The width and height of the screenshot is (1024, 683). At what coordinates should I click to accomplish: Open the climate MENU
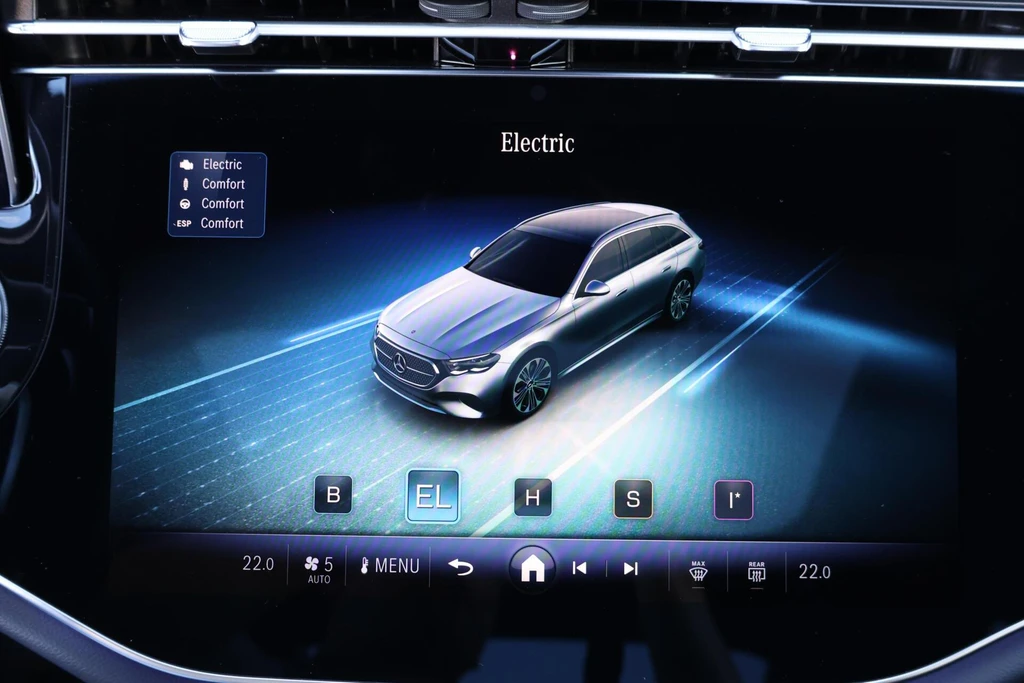(x=390, y=565)
